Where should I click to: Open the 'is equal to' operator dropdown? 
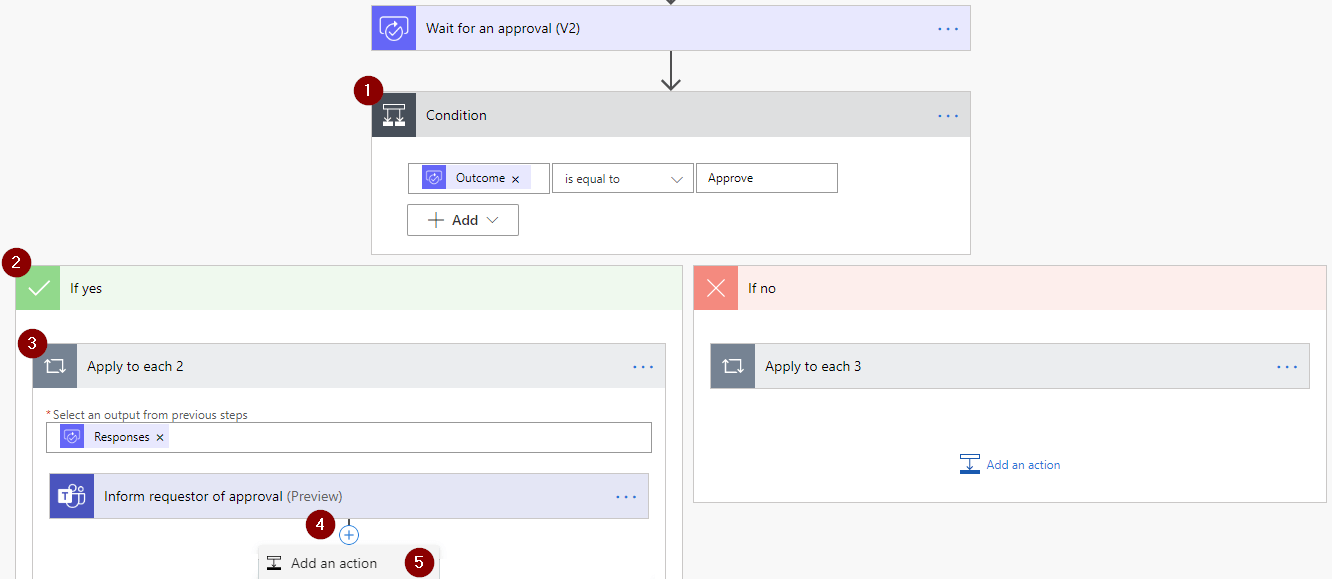click(x=622, y=177)
